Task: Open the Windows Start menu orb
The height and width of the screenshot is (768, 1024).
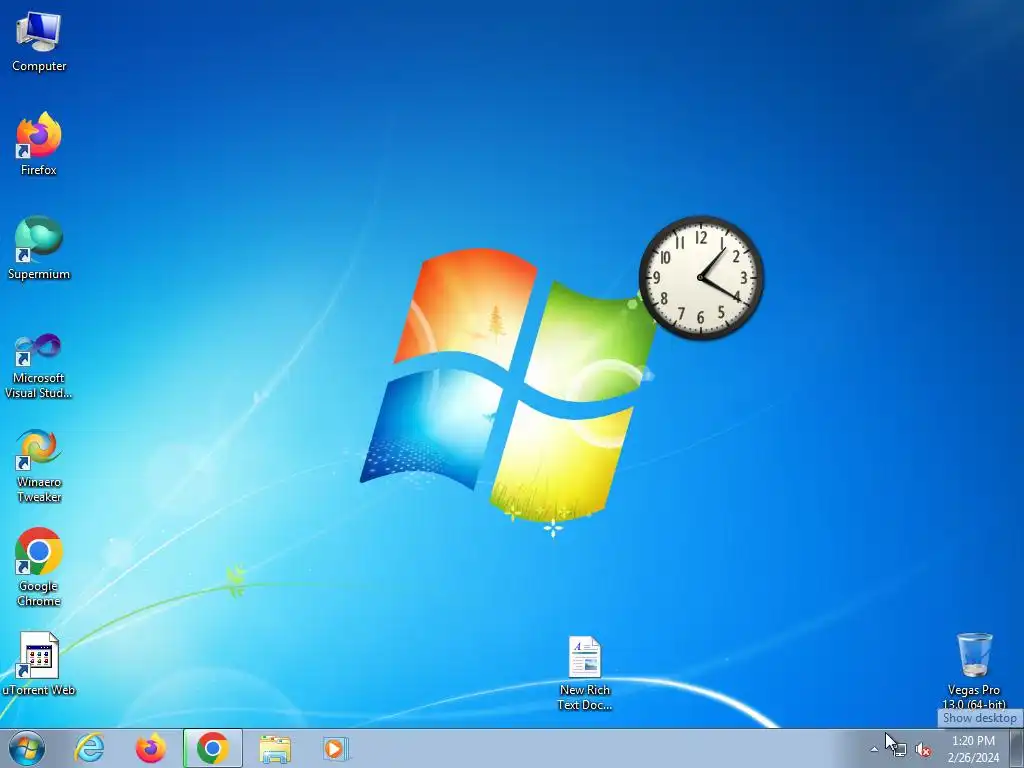Action: [x=27, y=748]
